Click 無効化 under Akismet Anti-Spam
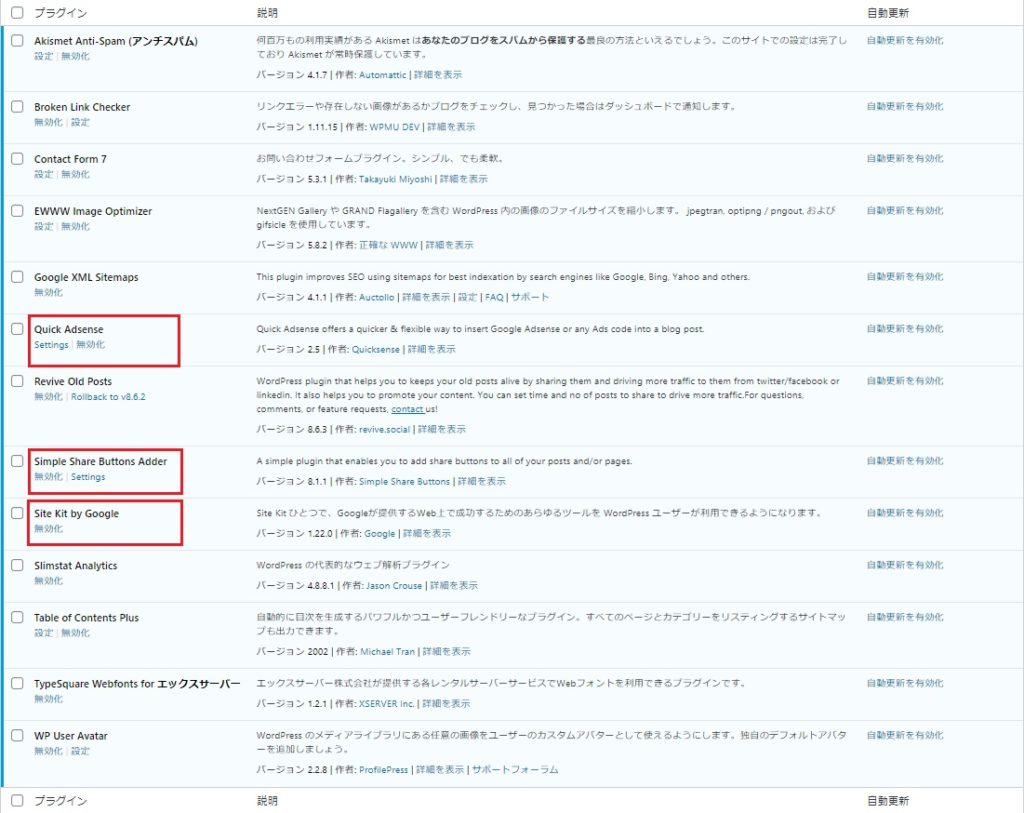Screen dimensions: 1024x813 pos(76,56)
